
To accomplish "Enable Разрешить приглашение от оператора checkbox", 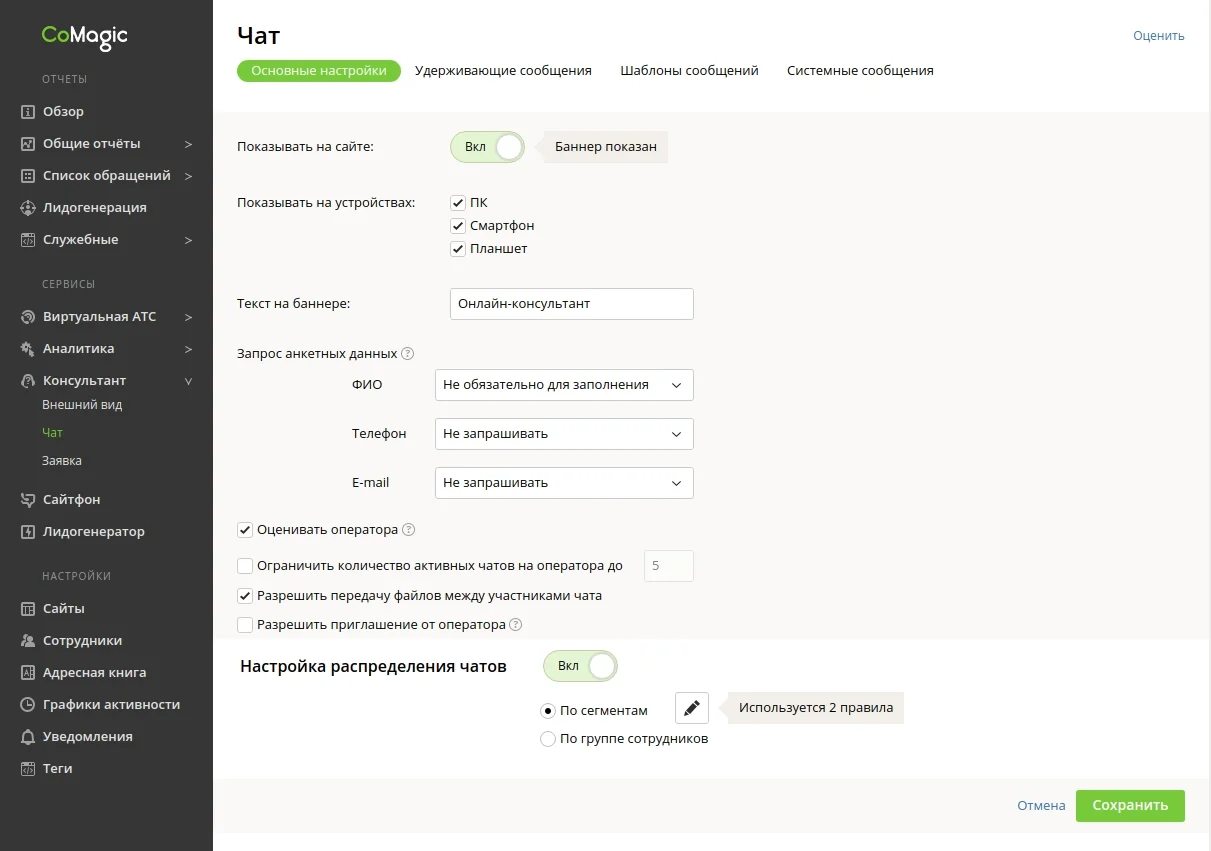I will click(245, 626).
